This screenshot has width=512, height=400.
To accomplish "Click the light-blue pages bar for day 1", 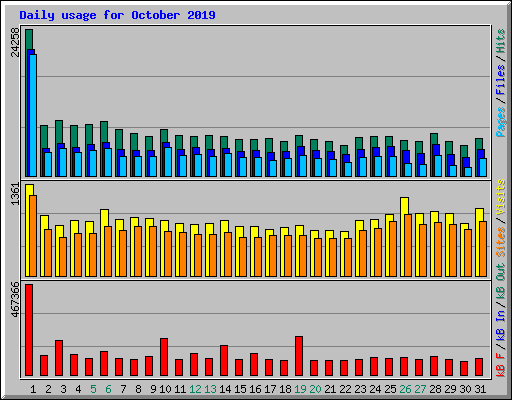I will coord(33,115).
